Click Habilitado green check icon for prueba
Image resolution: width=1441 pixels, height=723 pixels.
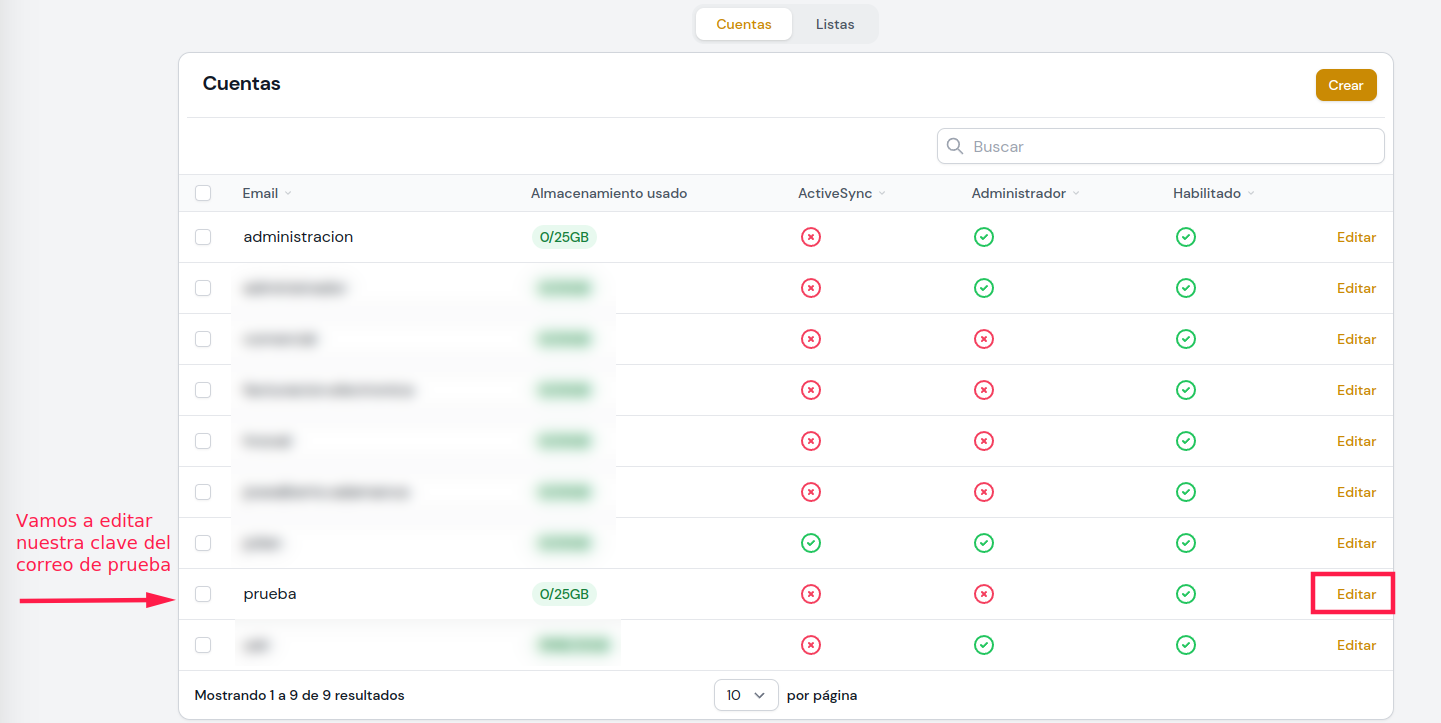[1186, 594]
